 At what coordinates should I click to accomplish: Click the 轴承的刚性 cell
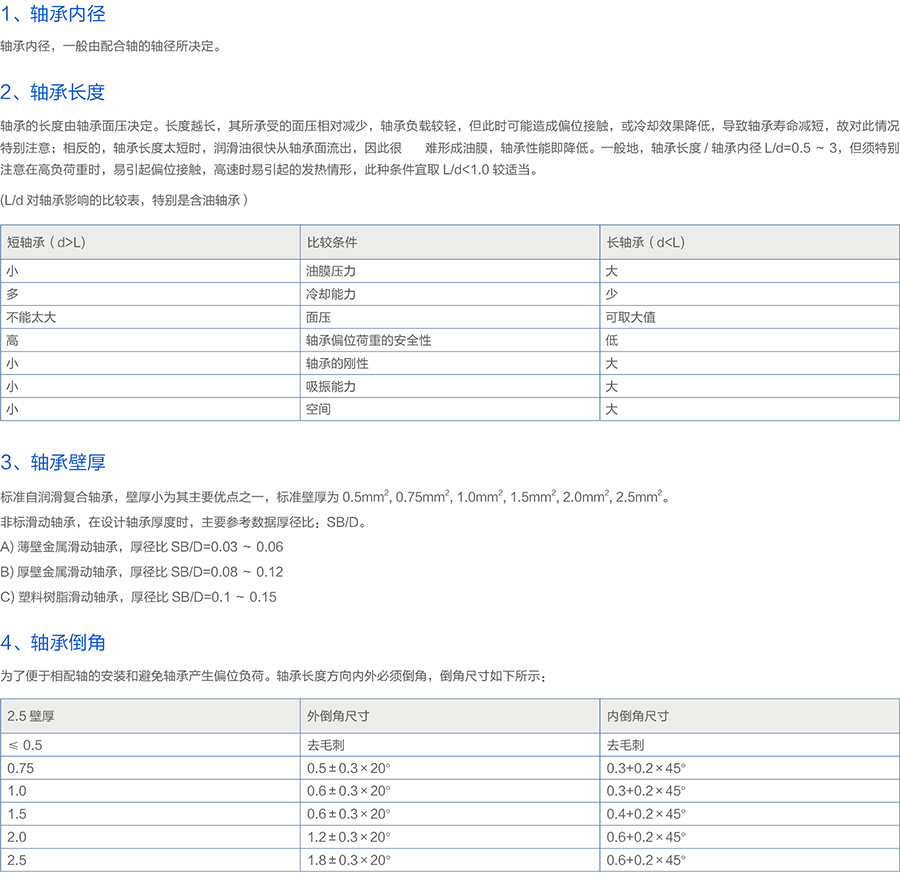coord(450,363)
